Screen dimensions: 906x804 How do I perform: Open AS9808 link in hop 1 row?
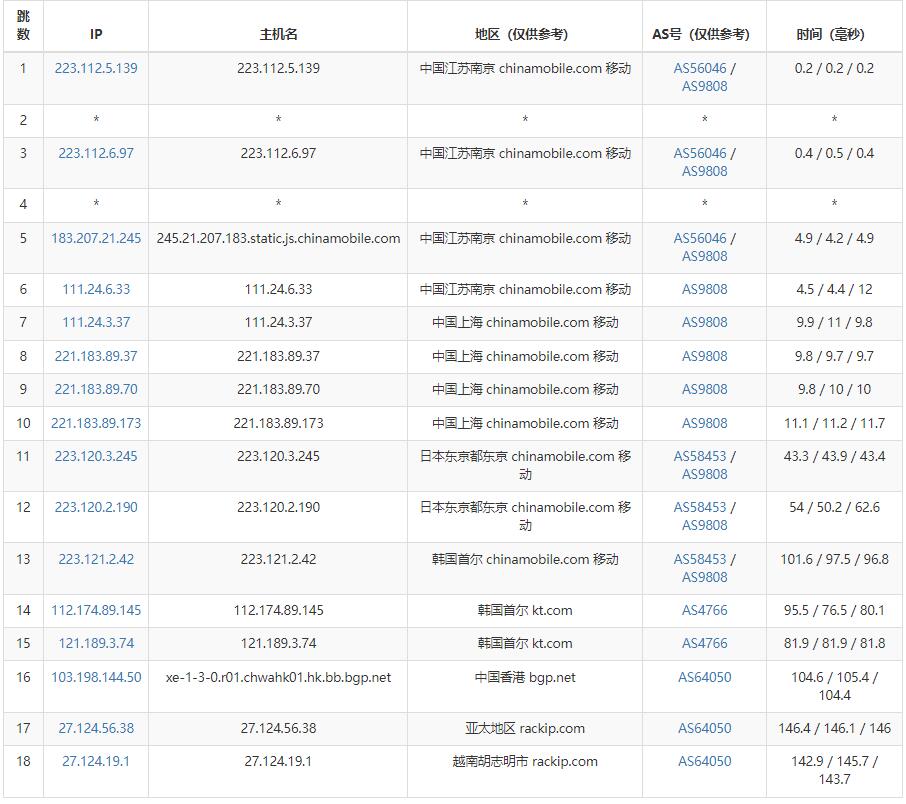click(x=704, y=86)
